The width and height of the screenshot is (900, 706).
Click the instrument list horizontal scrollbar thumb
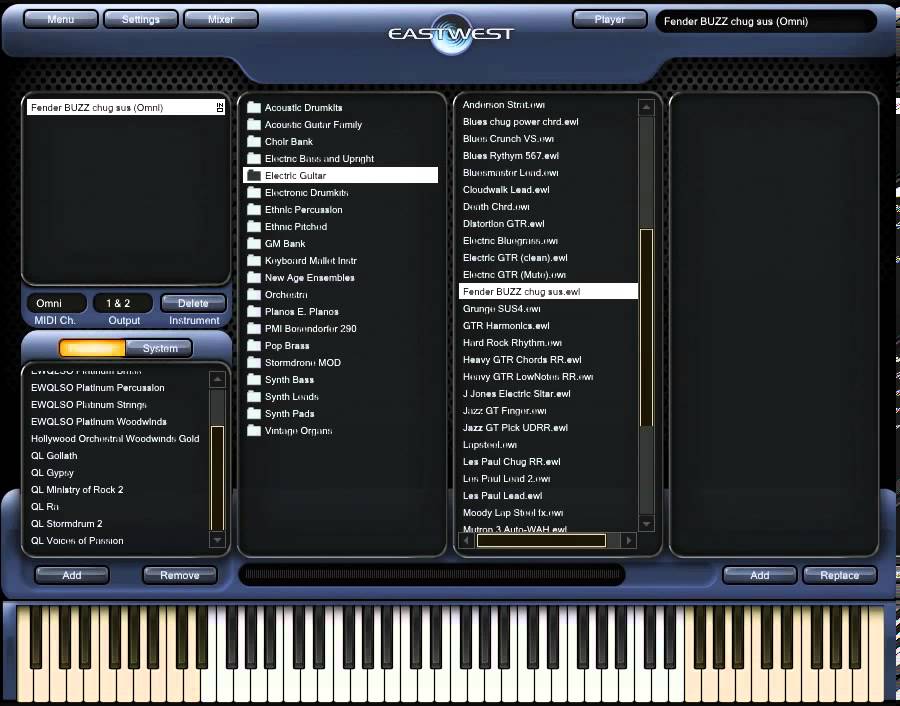(541, 540)
